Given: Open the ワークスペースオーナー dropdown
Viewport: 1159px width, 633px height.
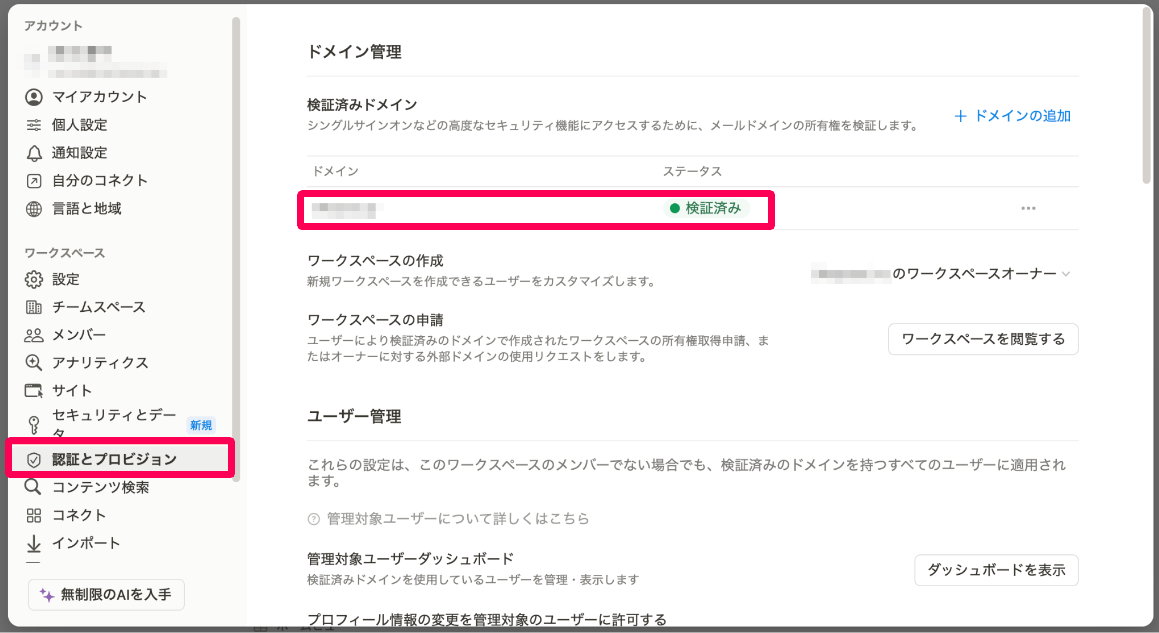Looking at the screenshot, I should tap(940, 274).
